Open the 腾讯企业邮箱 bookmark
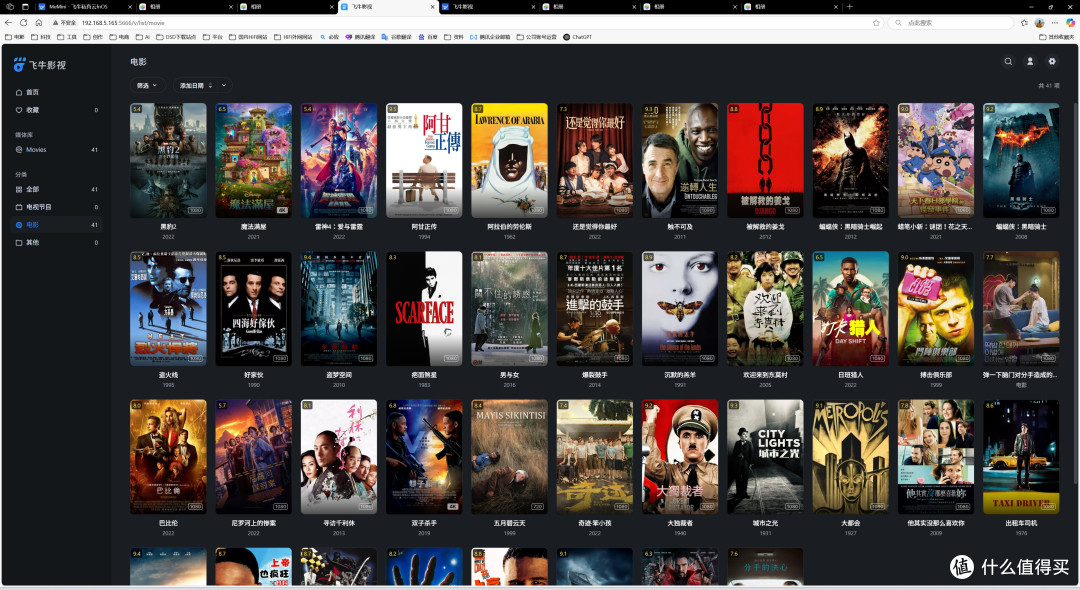This screenshot has width=1080, height=590. click(x=490, y=37)
